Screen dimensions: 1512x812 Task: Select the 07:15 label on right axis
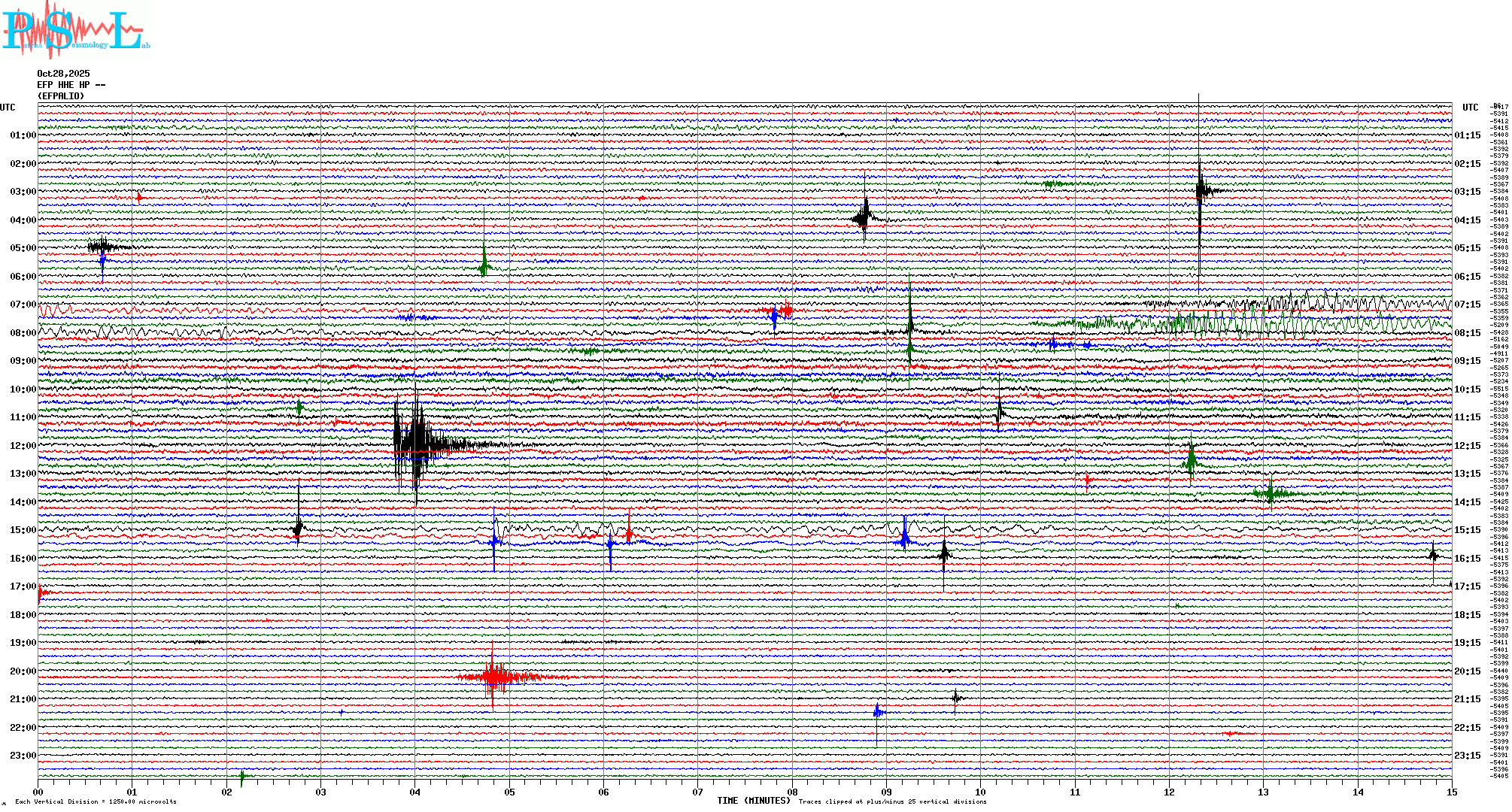[1467, 304]
